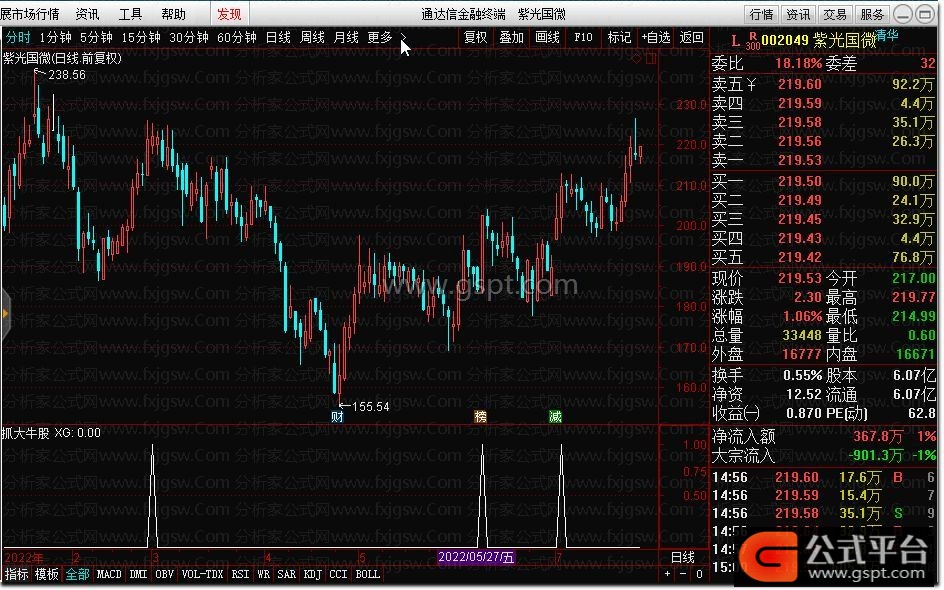Image resolution: width=944 pixels, height=590 pixels.
Task: Click the minus zoom button at chart bottom
Action: [x=683, y=574]
